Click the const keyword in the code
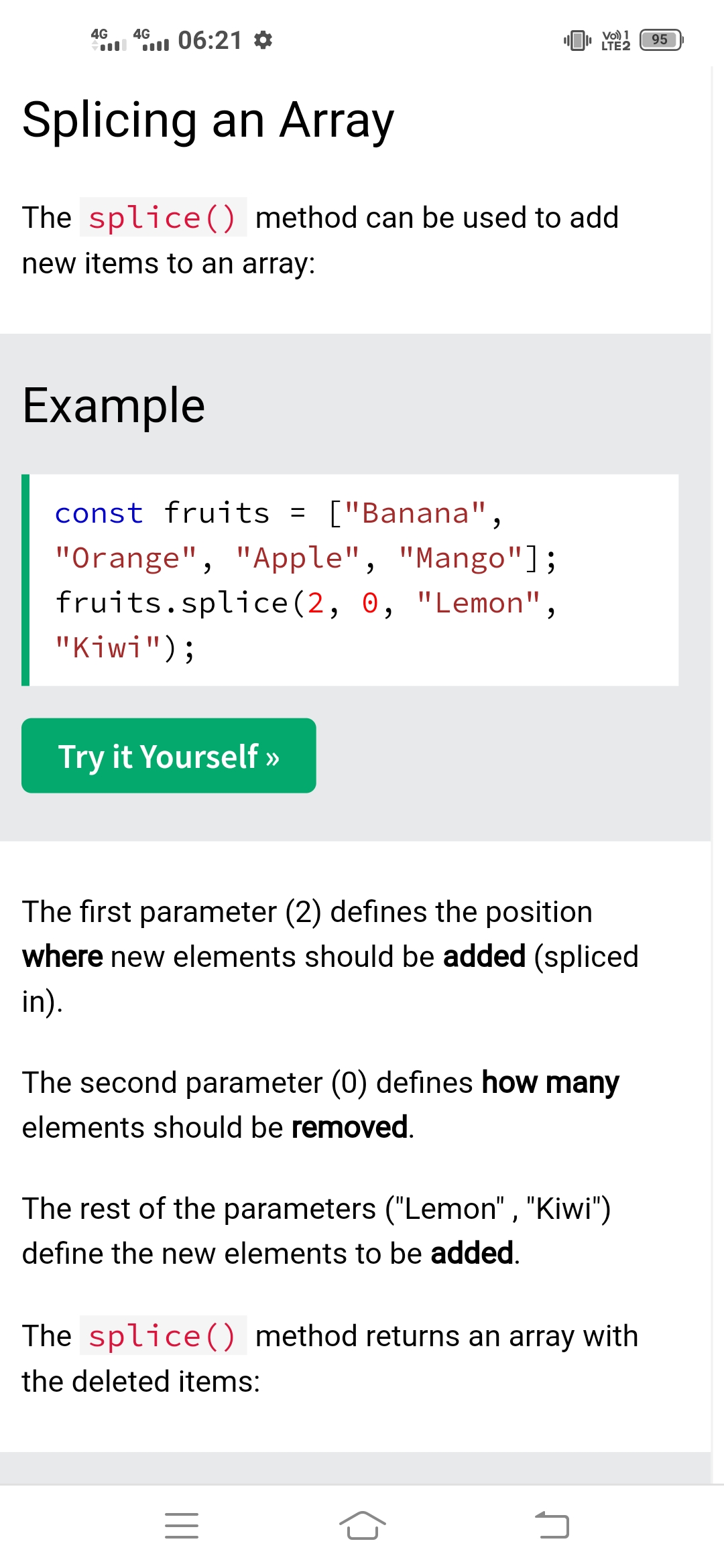The image size is (724, 1568). pos(99,513)
